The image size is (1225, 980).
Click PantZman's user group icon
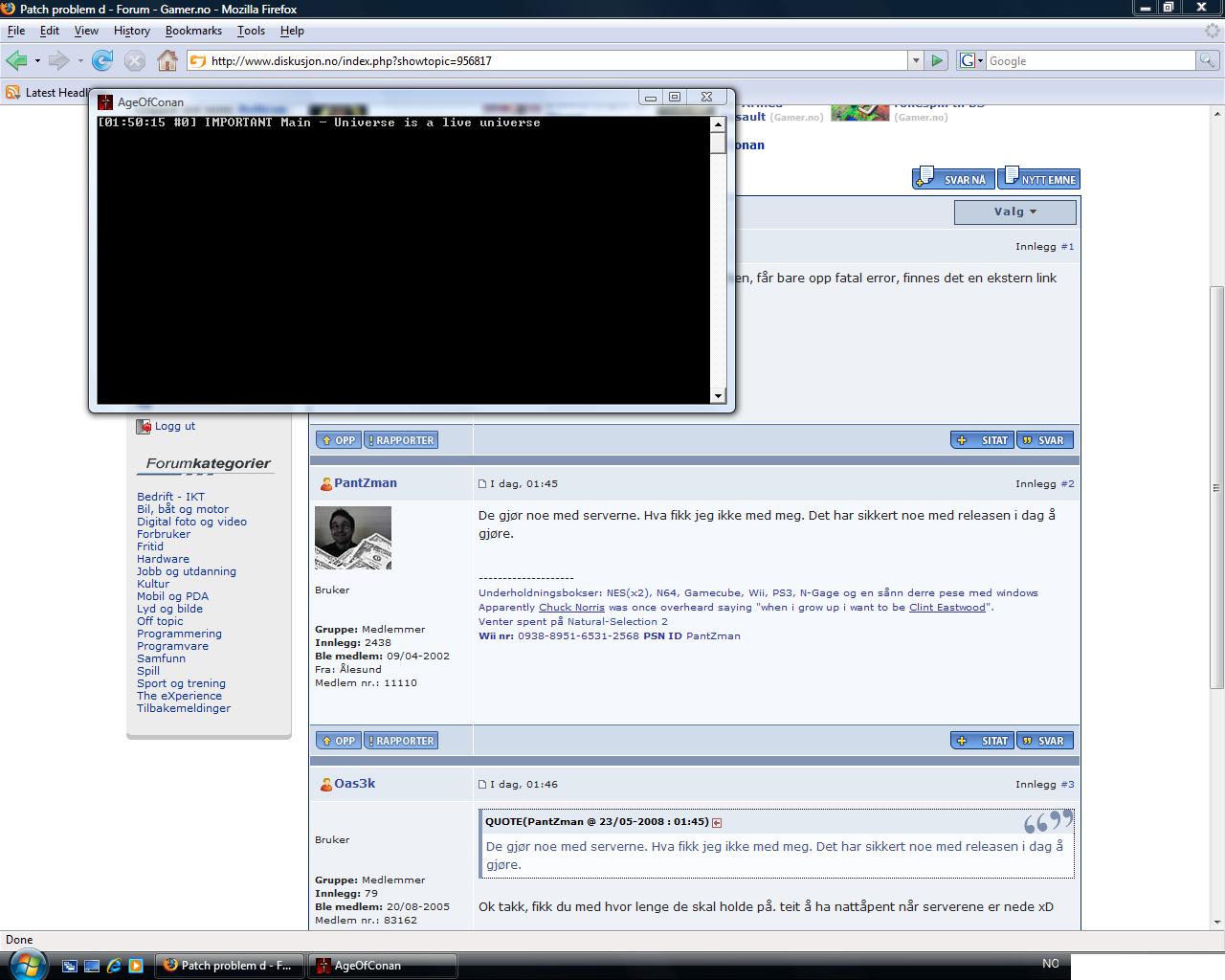click(x=325, y=484)
